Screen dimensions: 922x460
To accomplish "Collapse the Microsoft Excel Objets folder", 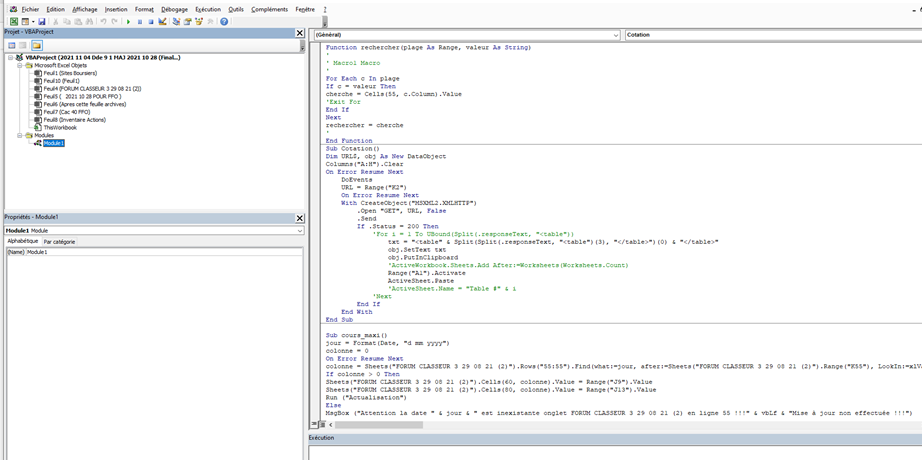I will pyautogui.click(x=19, y=65).
